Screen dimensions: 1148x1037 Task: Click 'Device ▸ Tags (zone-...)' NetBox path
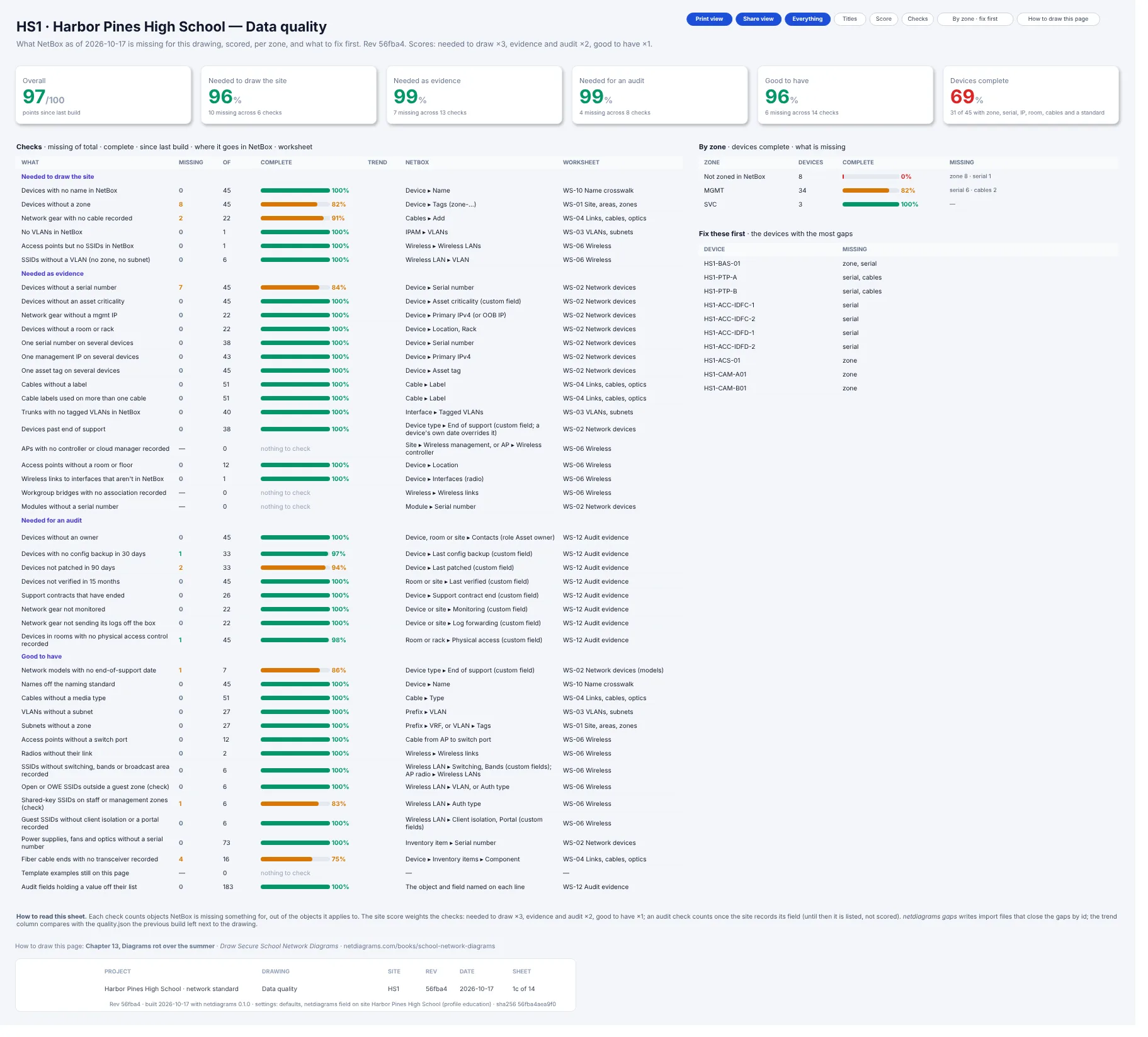[441, 205]
